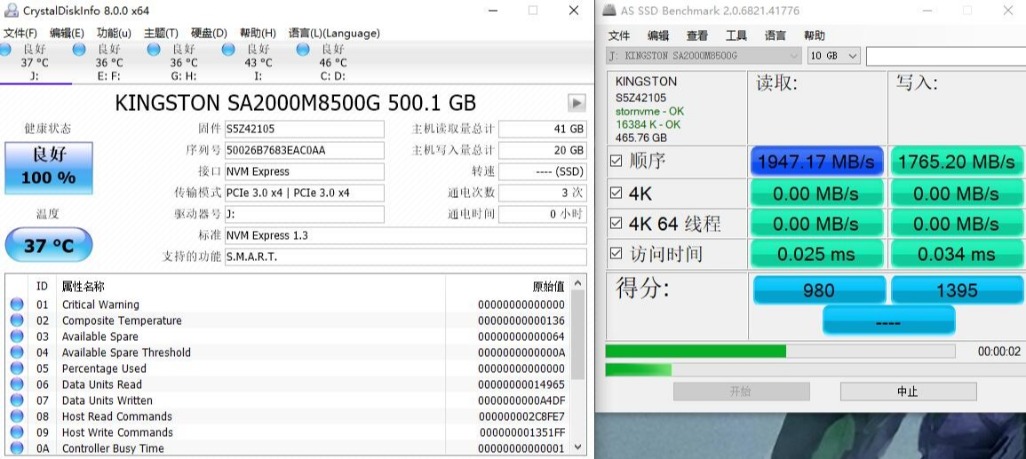Viewport: 1026px width, 459px height.
Task: Select drive G: H: health status icon
Action: [x=154, y=50]
